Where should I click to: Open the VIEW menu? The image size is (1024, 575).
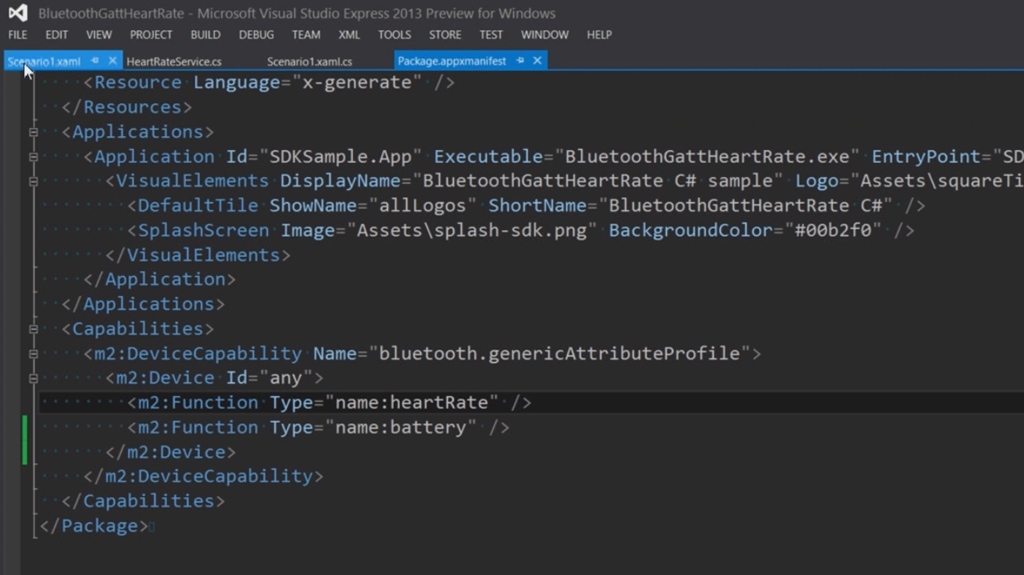click(99, 35)
